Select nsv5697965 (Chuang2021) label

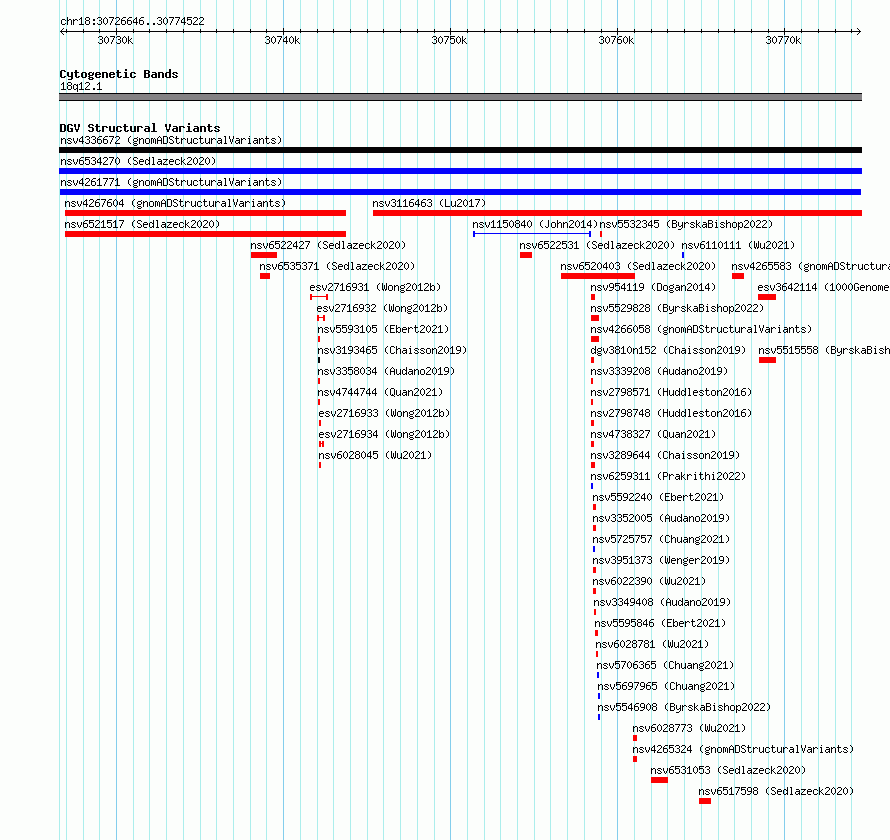point(666,686)
